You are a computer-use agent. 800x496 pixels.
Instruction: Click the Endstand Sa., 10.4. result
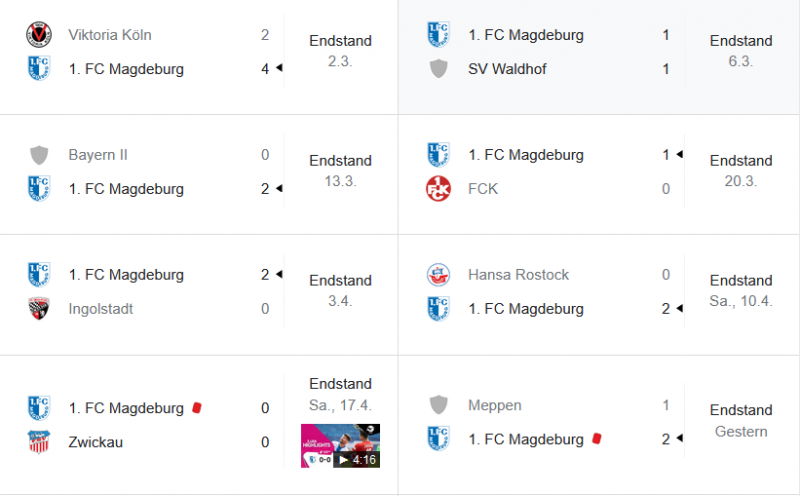[740, 290]
